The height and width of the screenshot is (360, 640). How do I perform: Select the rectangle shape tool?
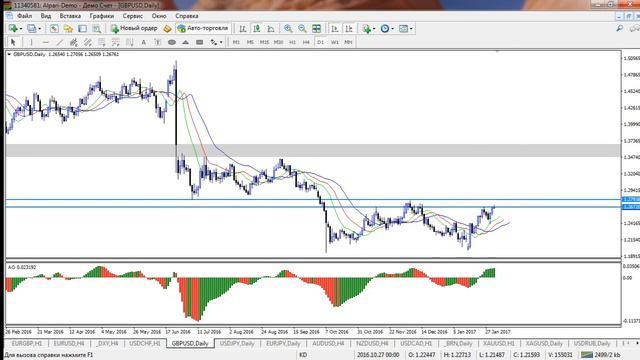click(200, 42)
